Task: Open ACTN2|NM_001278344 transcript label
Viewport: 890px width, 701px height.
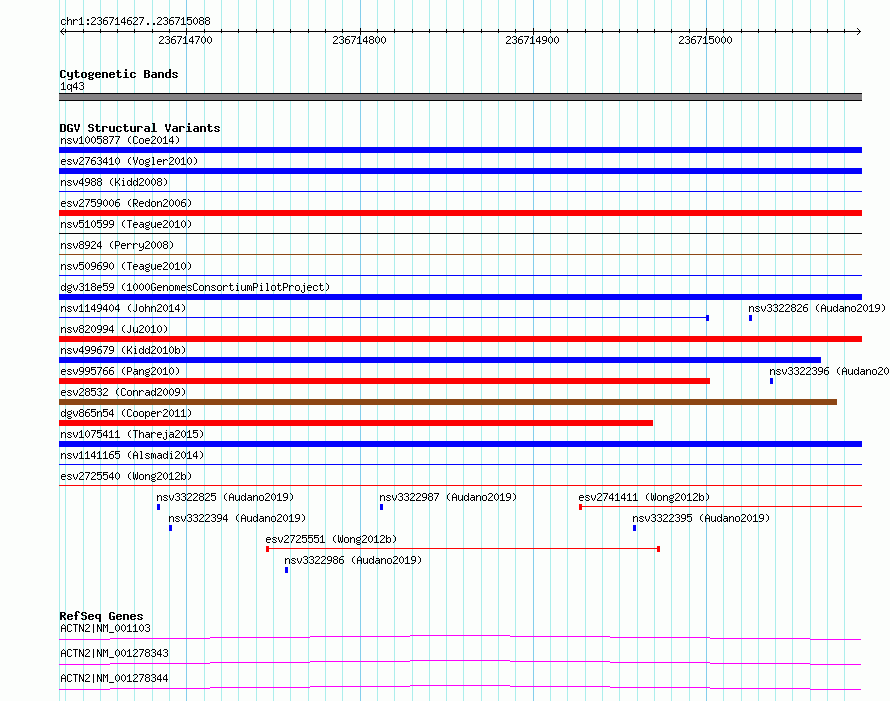Action: pos(114,678)
